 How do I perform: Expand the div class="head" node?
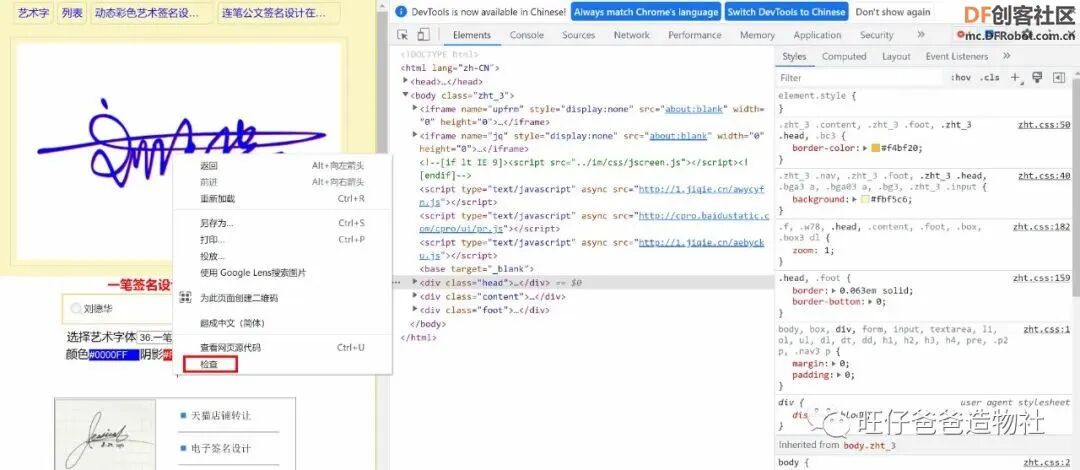pos(415,282)
